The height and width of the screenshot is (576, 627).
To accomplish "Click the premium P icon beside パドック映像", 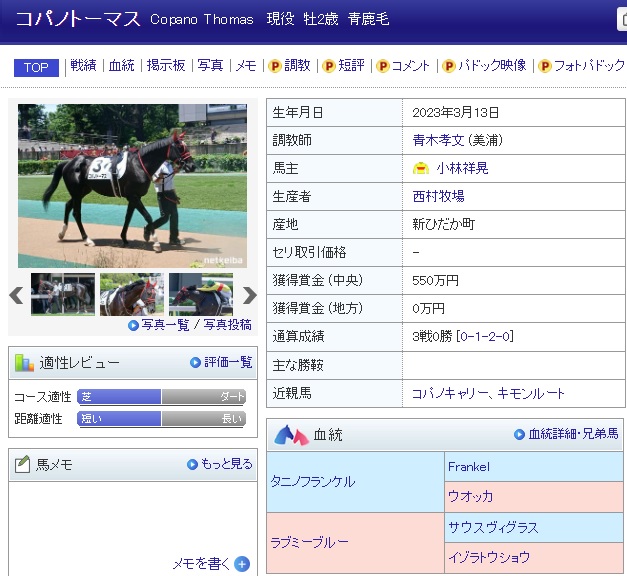I will tap(449, 66).
